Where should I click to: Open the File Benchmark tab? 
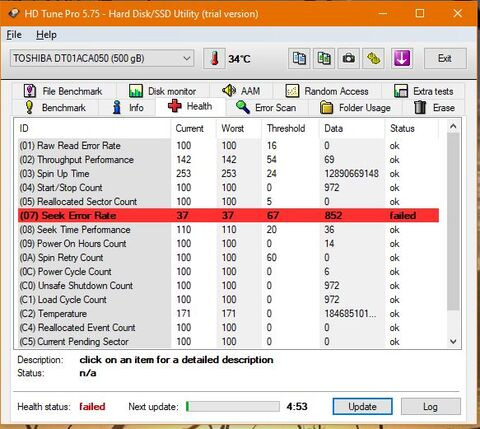63,91
